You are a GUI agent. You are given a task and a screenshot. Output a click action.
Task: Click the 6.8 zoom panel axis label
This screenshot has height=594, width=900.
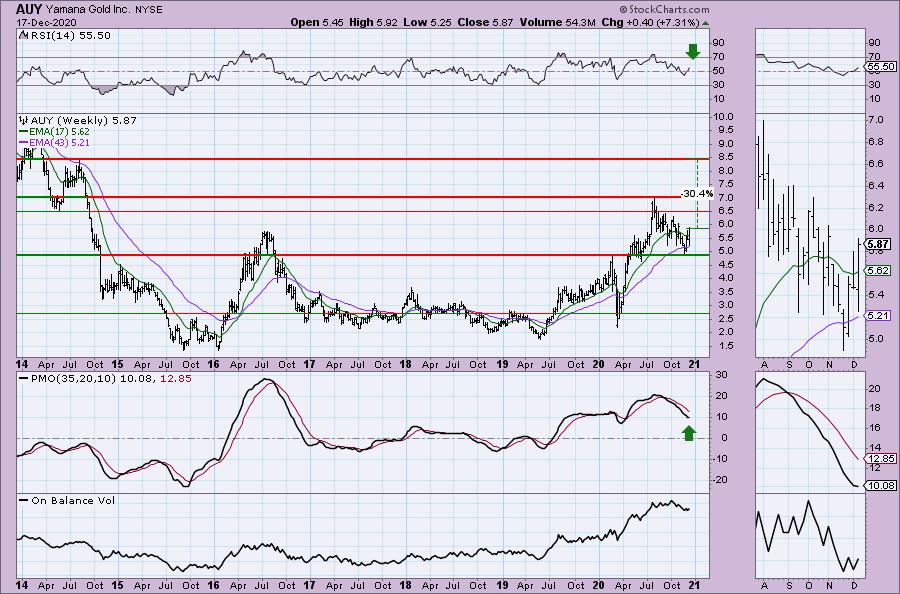[876, 142]
